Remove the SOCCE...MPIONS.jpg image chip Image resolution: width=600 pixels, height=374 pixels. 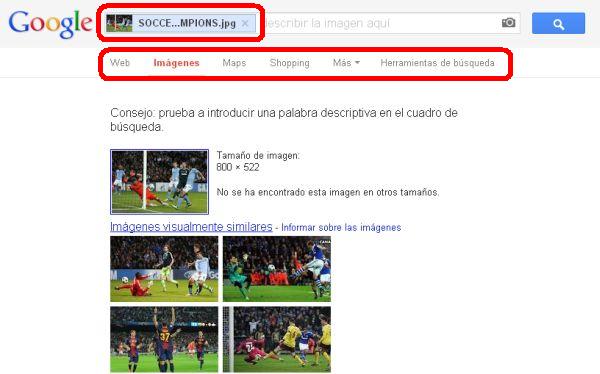tap(245, 23)
